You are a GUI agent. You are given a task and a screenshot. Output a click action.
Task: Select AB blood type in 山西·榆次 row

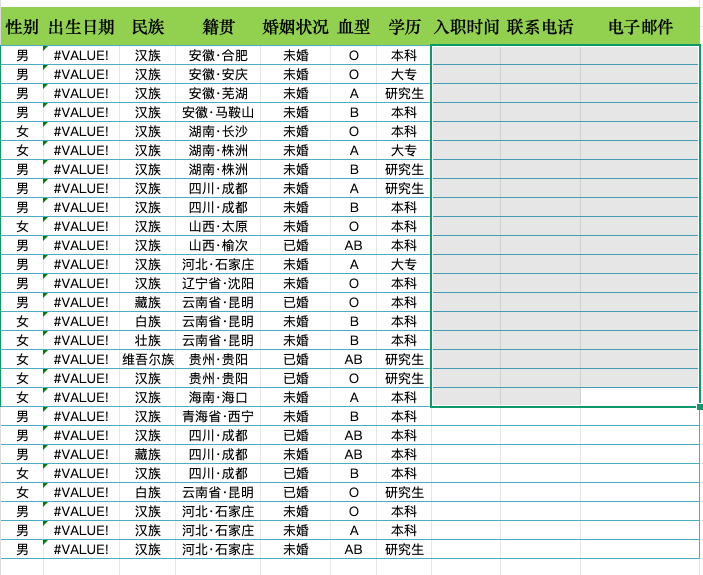click(x=353, y=245)
